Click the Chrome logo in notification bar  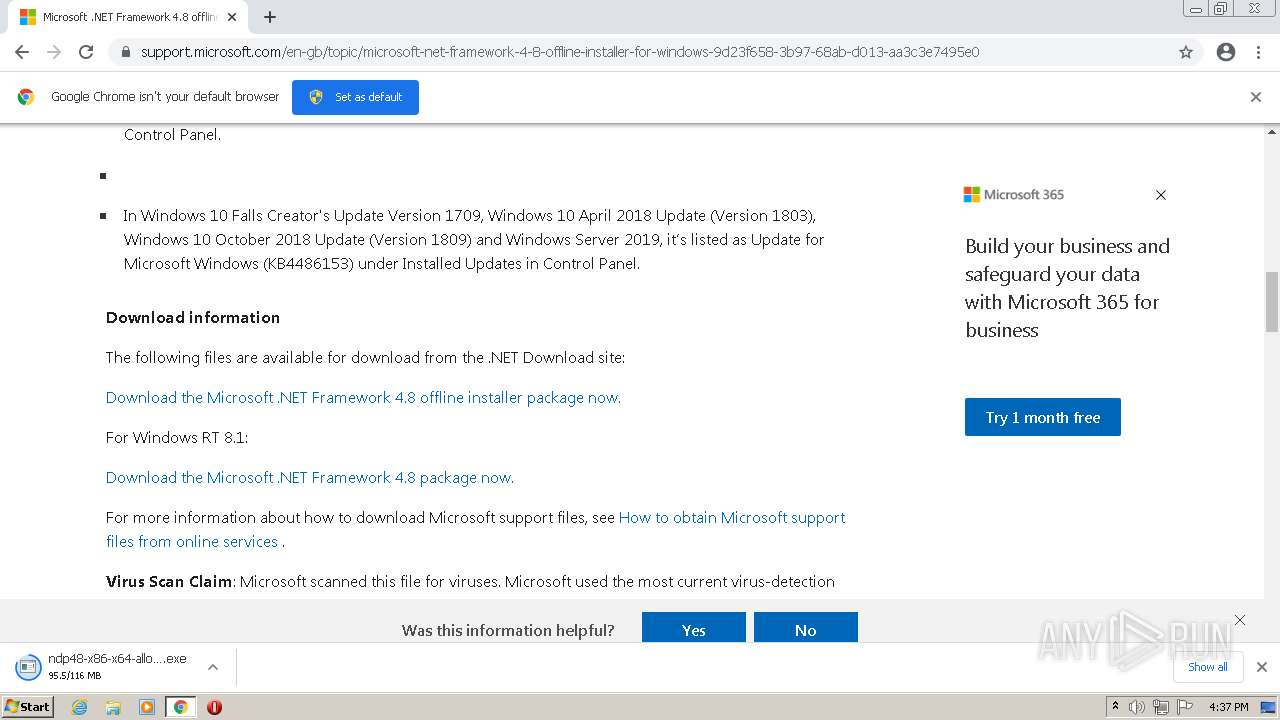point(26,97)
